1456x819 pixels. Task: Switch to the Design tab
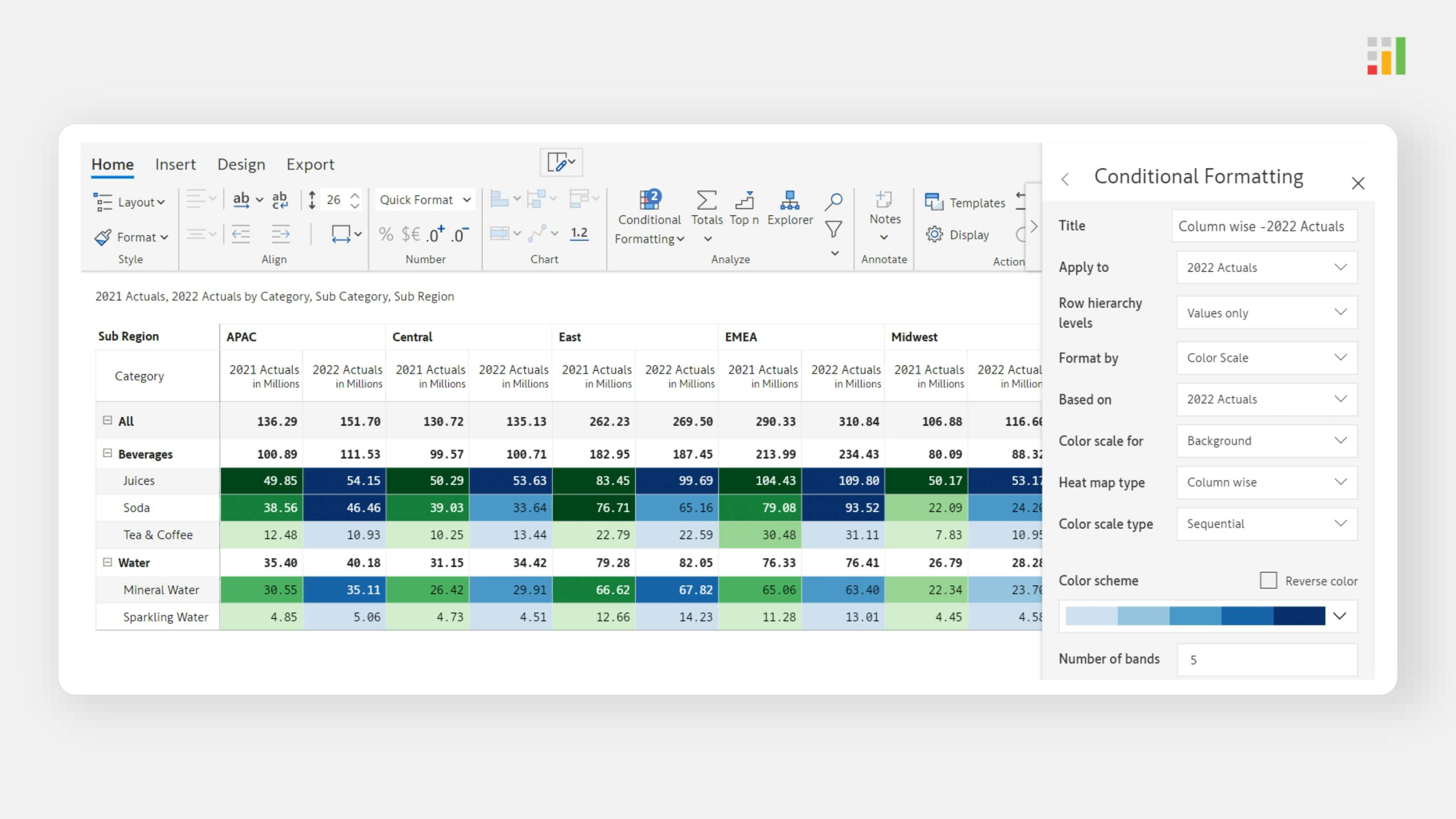point(241,164)
